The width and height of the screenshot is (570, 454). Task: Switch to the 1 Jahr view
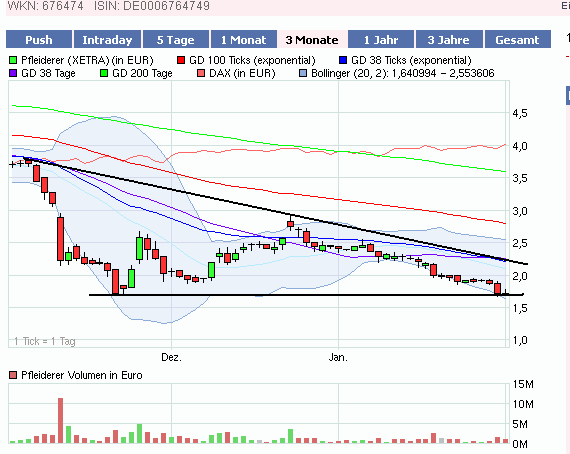click(381, 39)
